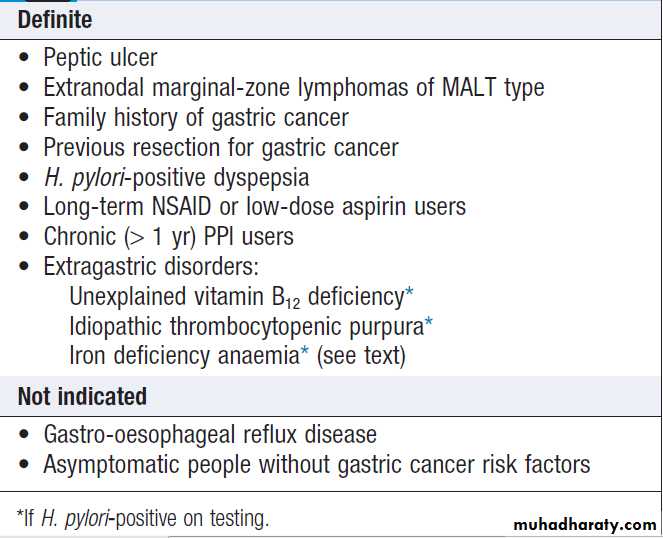The image size is (663, 538).
Task: Click "Previous resection for gastric cancer" line
Action: point(220,148)
